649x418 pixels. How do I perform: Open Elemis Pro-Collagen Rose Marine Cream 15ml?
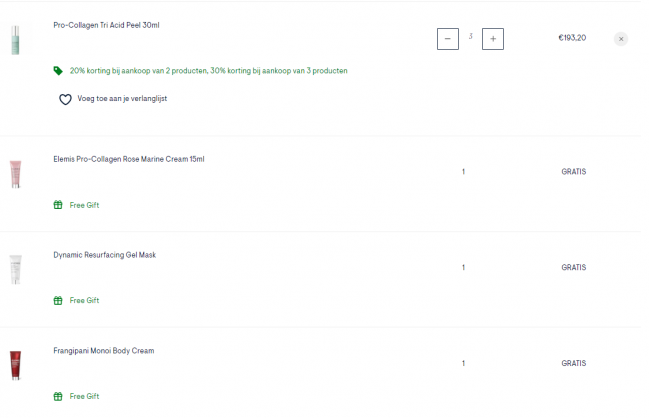point(129,159)
